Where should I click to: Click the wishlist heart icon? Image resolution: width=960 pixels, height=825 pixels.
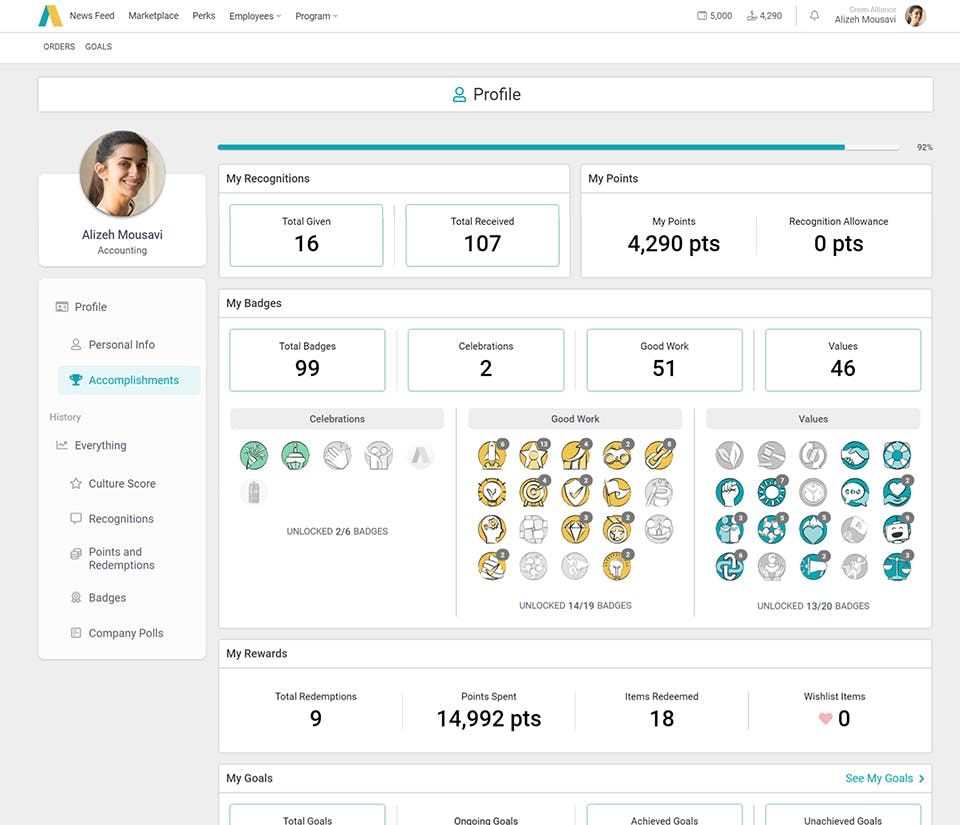click(x=825, y=719)
